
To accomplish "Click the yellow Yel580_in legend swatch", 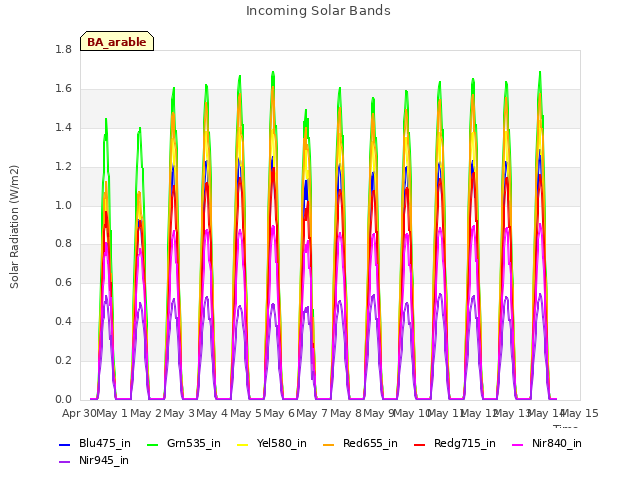I will (242, 444).
